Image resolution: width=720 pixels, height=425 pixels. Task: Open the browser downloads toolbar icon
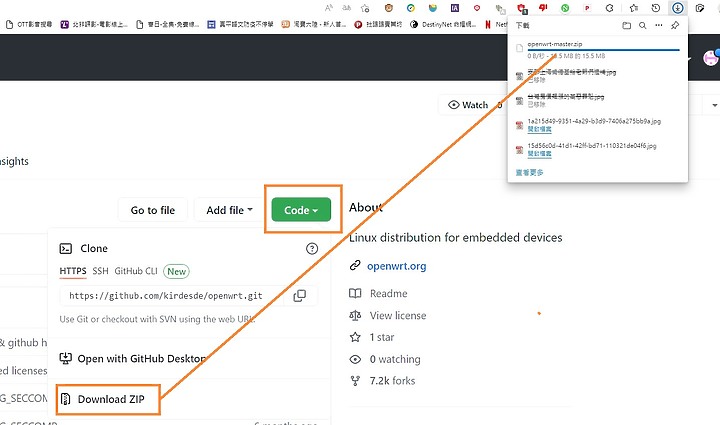pos(677,8)
